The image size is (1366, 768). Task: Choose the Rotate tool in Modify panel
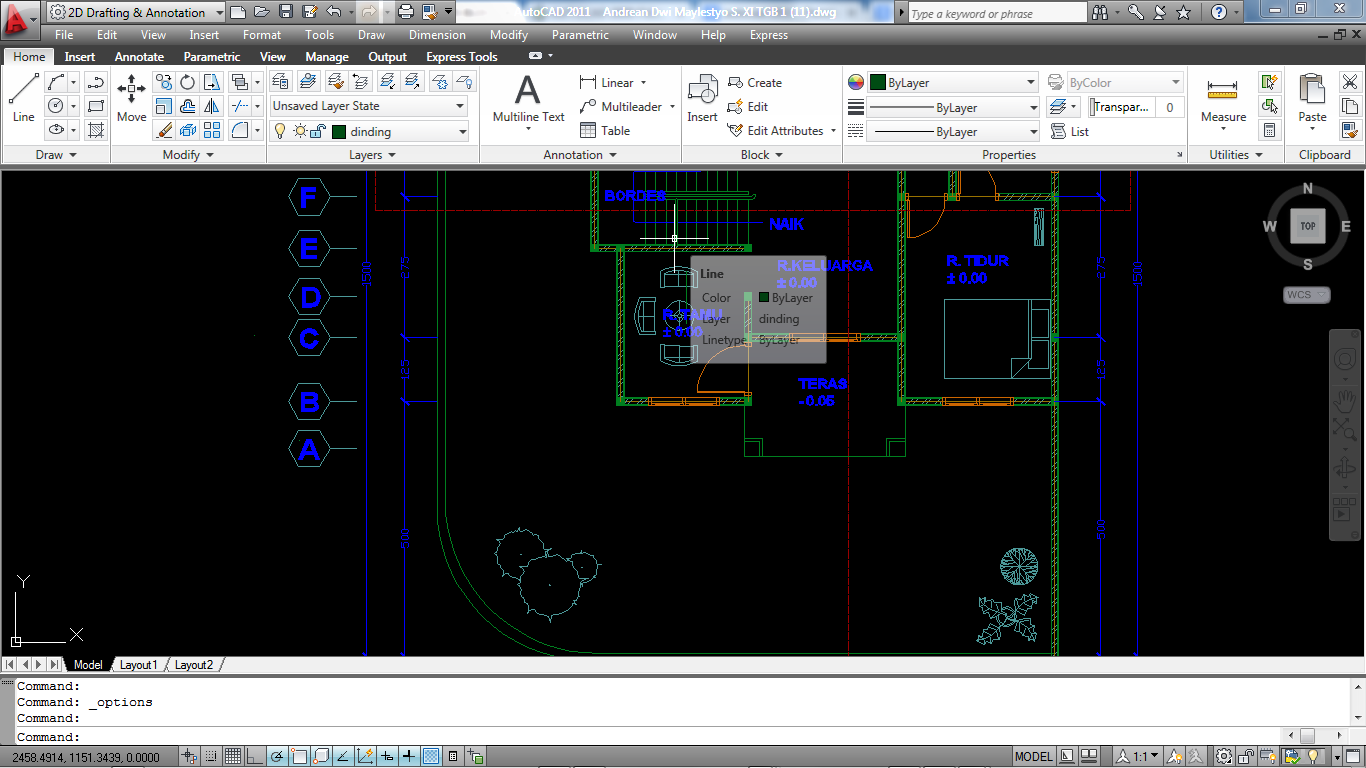click(188, 82)
